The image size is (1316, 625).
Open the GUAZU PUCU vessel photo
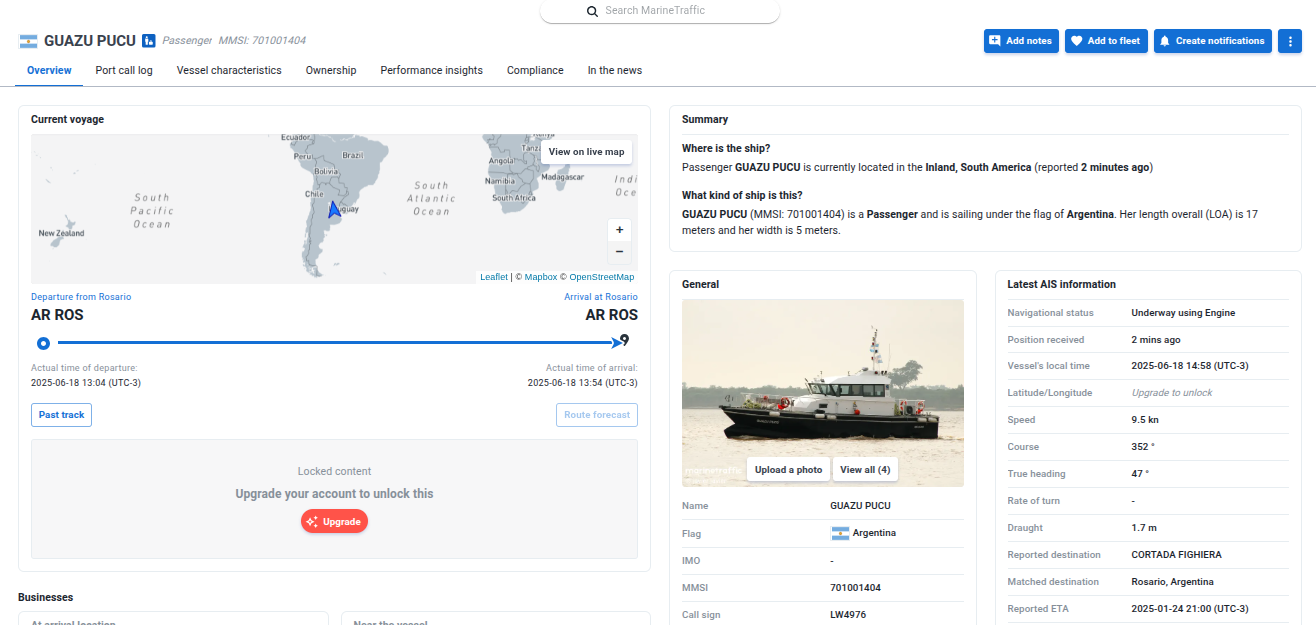tap(823, 393)
